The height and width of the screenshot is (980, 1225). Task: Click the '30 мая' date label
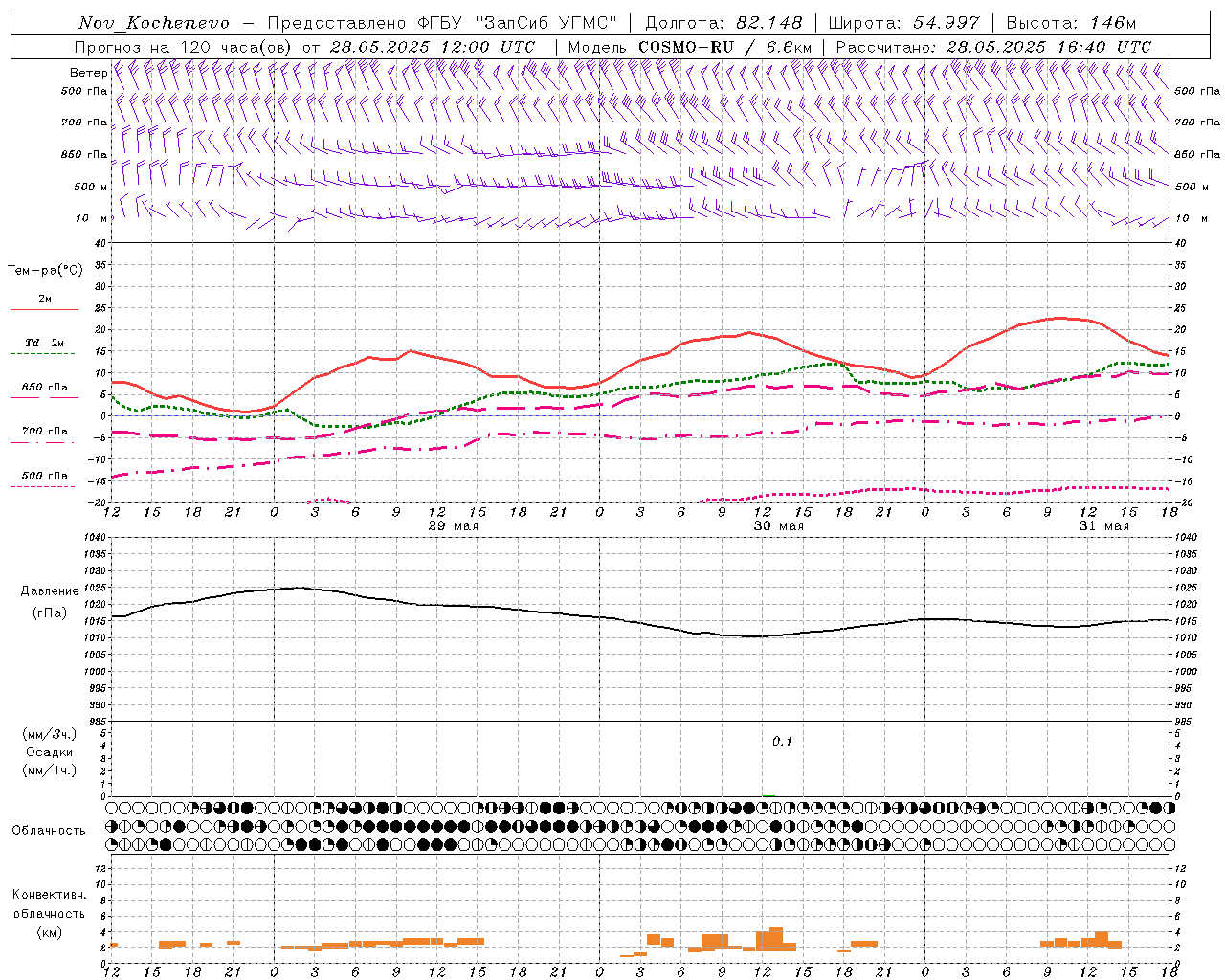click(x=779, y=526)
